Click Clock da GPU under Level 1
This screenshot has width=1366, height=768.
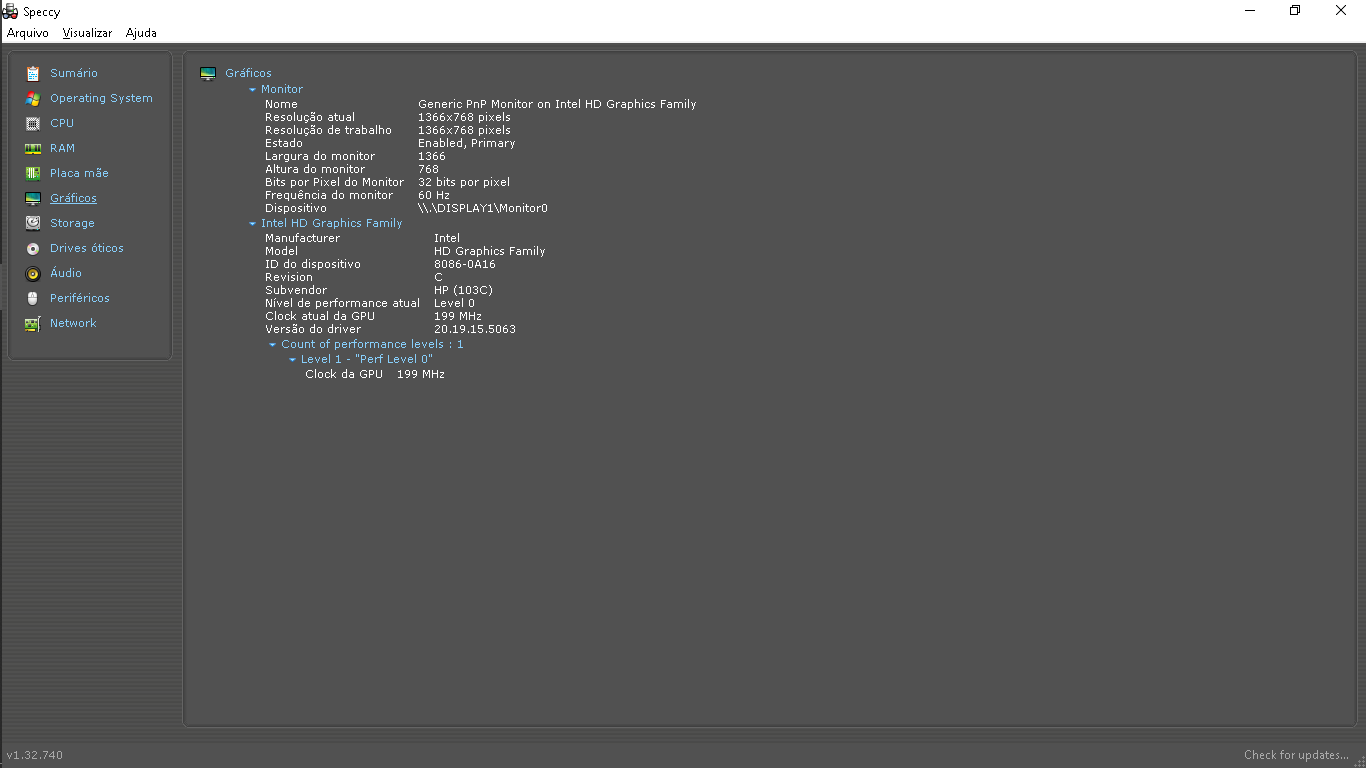tap(344, 374)
